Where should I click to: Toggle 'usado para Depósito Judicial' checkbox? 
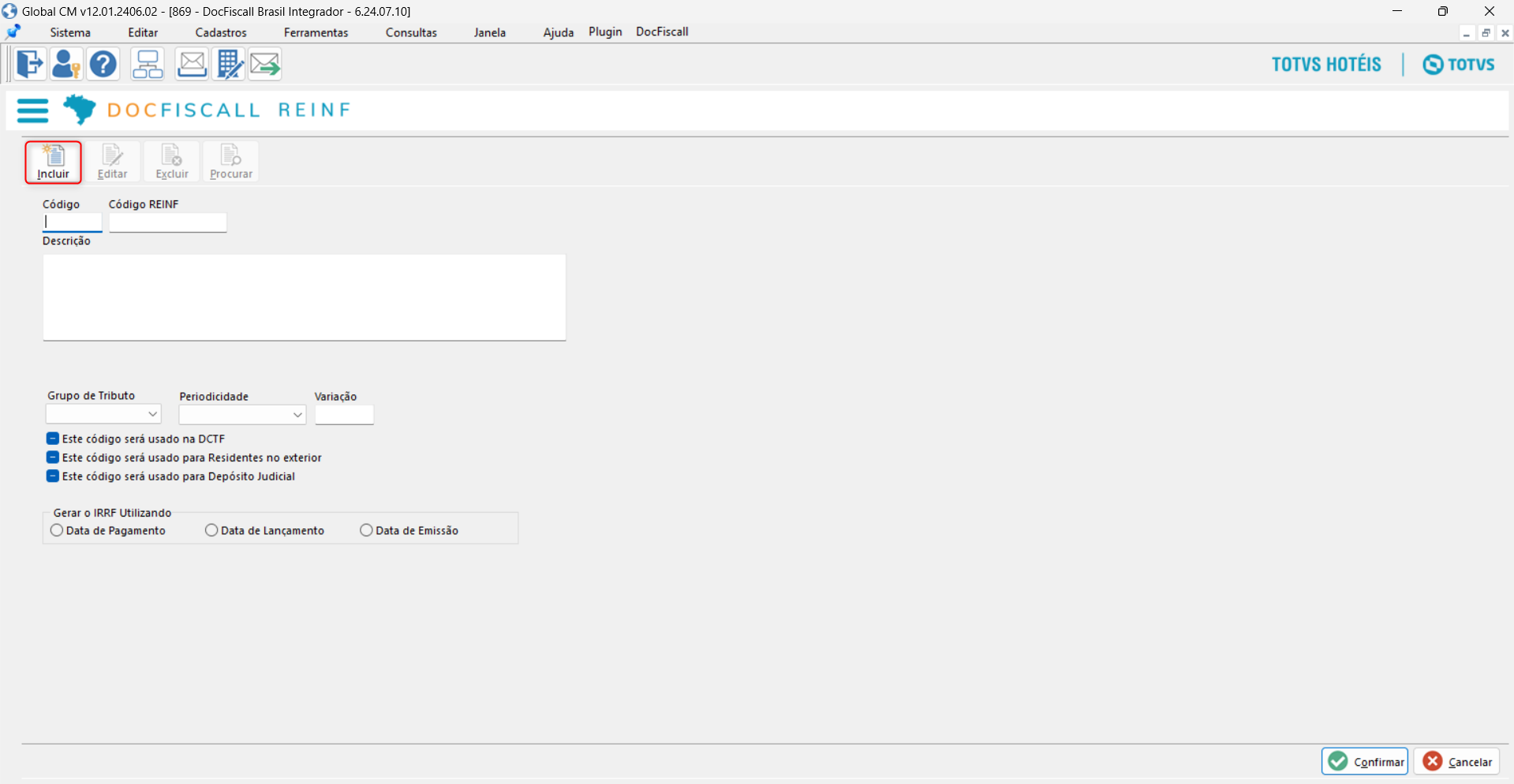(53, 476)
